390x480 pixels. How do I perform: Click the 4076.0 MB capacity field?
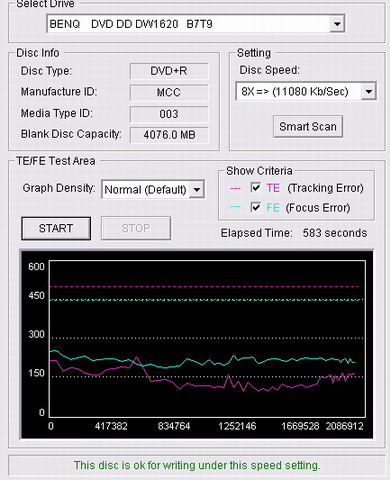(x=169, y=135)
